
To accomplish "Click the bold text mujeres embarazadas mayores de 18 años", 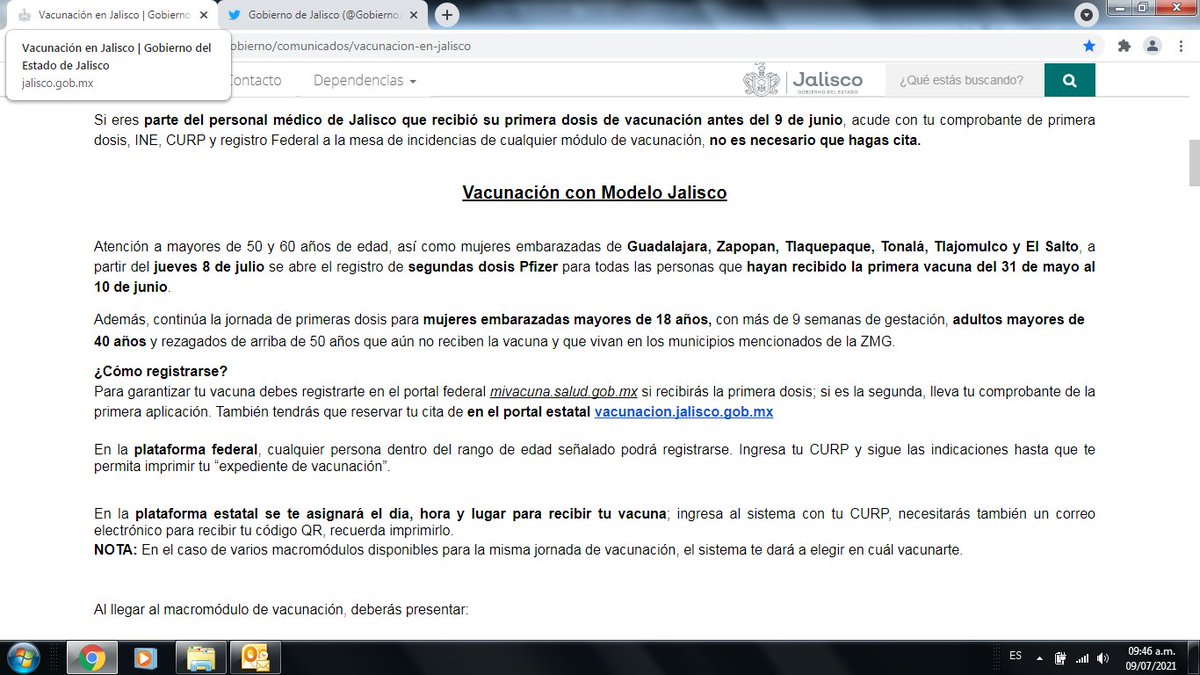I will [x=567, y=320].
